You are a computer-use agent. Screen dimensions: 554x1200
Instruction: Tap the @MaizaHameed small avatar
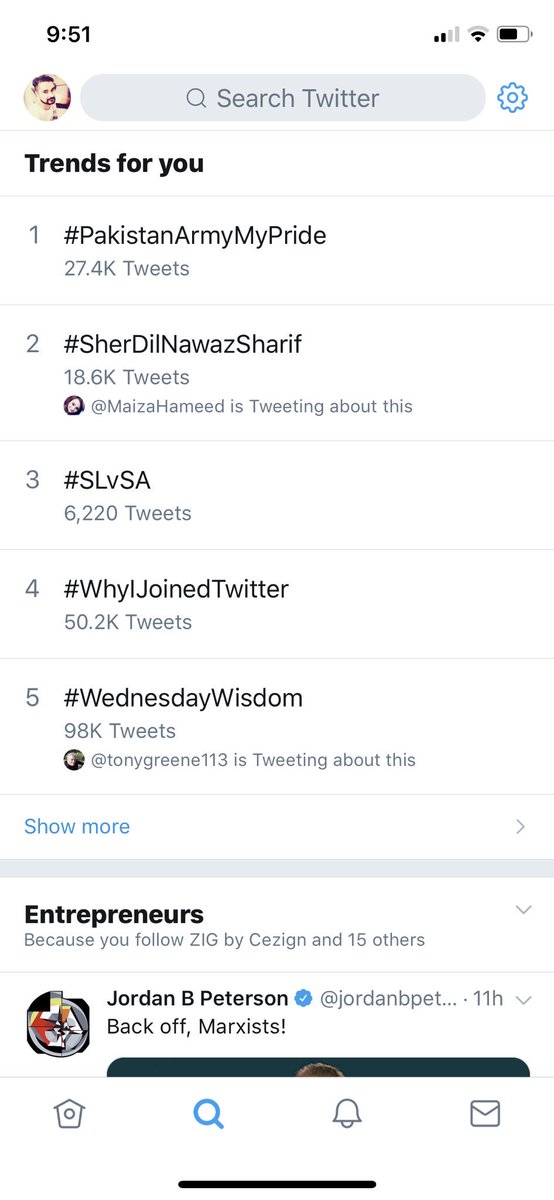74,406
